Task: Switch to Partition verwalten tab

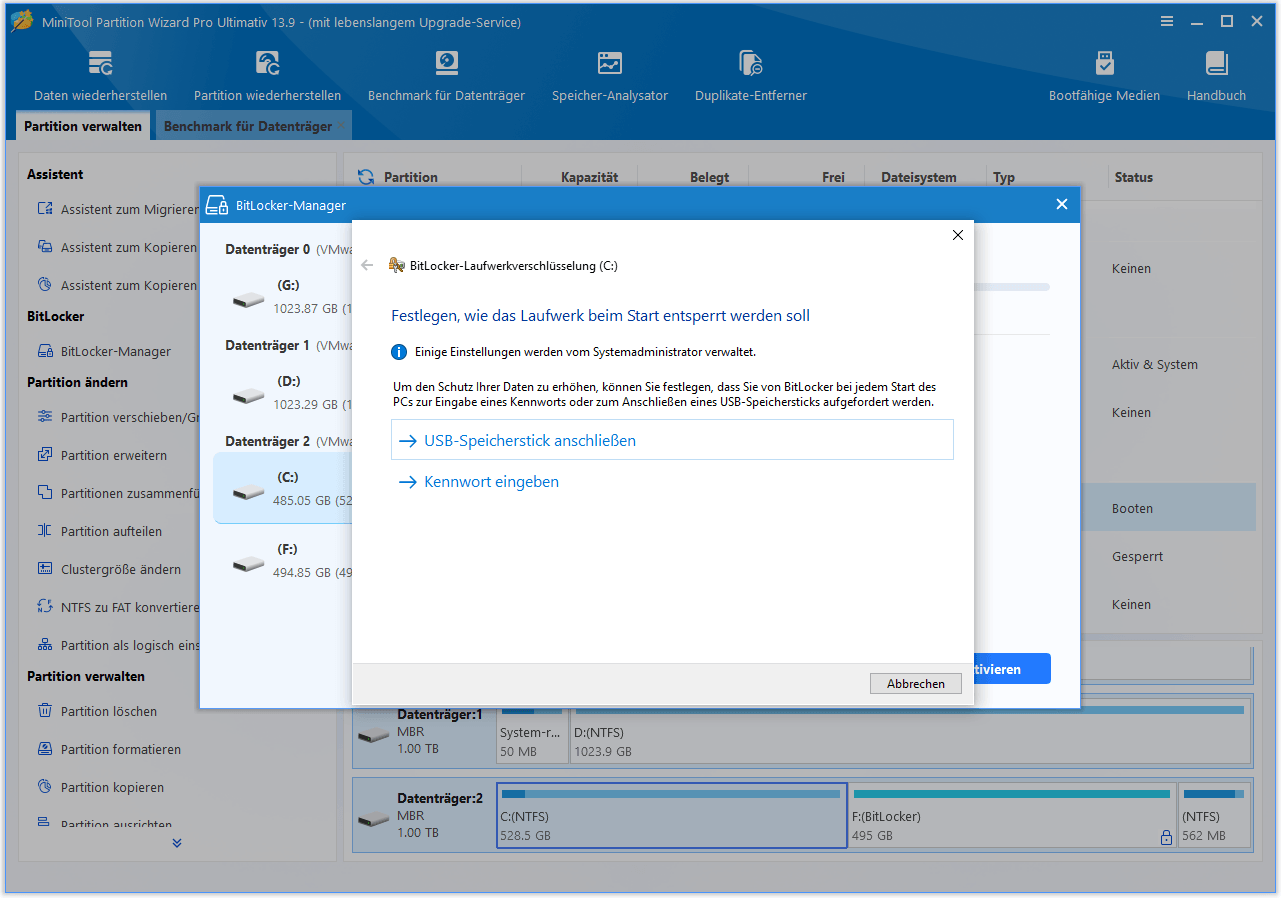Action: coord(84,126)
